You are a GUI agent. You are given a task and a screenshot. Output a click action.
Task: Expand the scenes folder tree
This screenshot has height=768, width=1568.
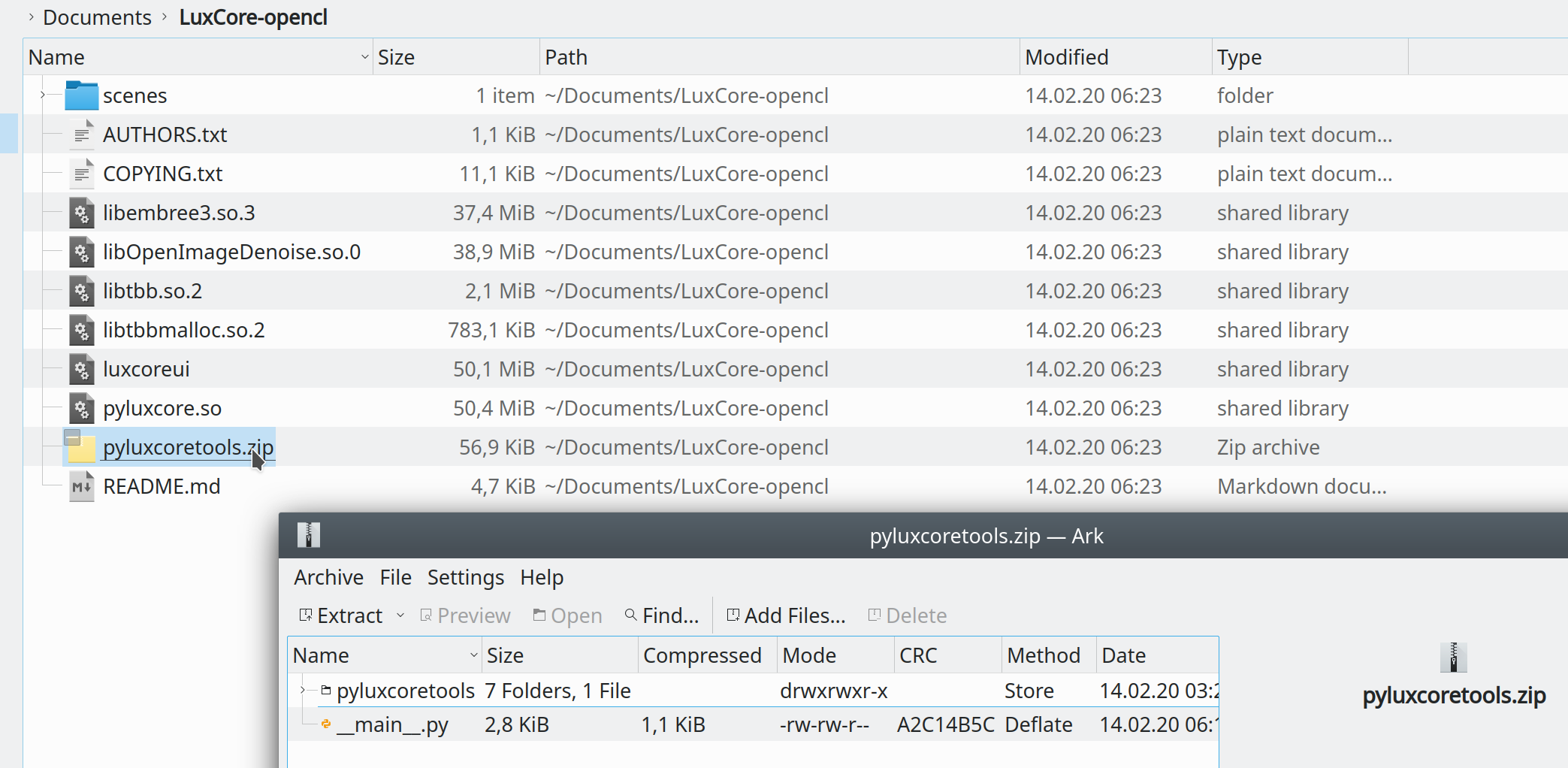click(x=43, y=95)
